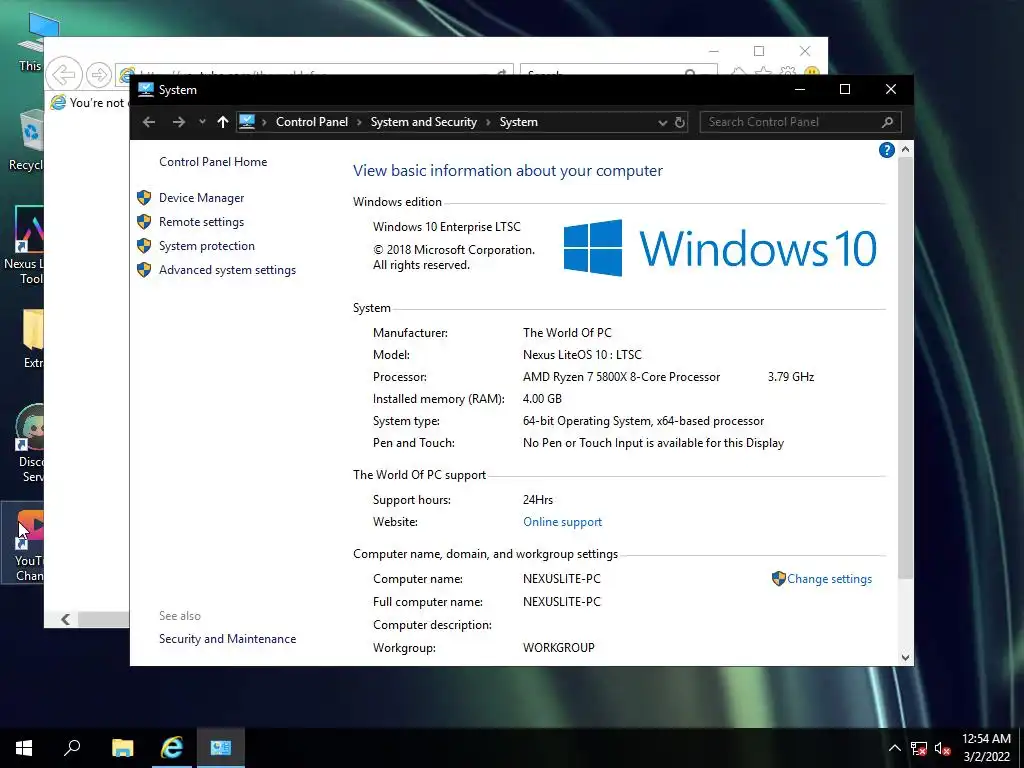Open Advanced system settings

pos(227,270)
